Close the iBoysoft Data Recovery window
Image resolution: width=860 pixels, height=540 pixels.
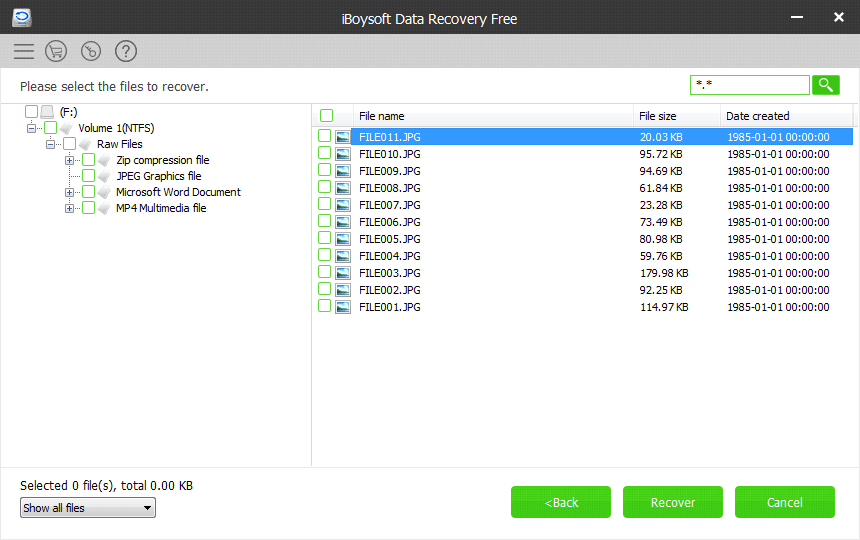(839, 18)
